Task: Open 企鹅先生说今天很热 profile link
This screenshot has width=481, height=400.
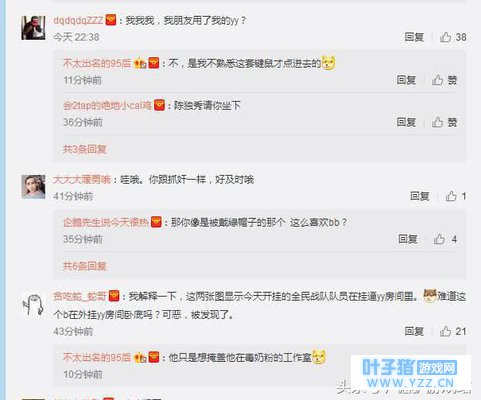Action: point(106,222)
